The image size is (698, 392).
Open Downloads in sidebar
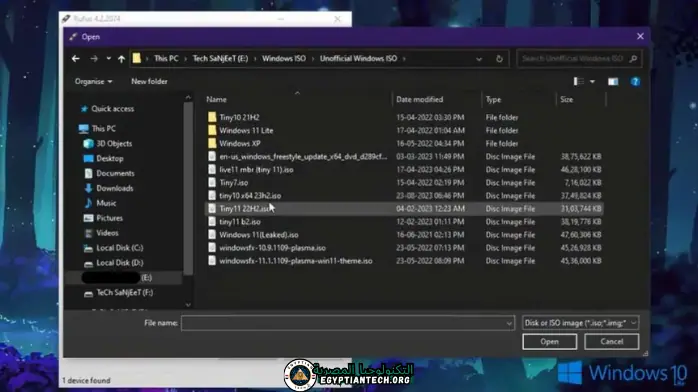click(109, 188)
